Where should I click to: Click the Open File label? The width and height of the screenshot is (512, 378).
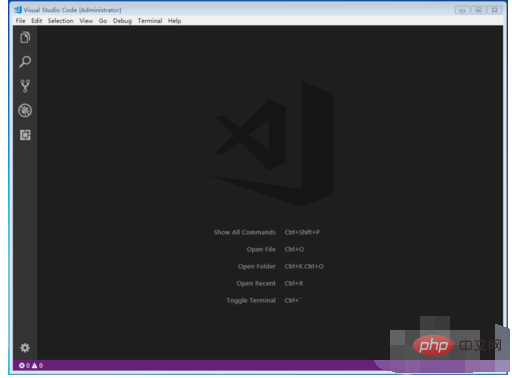[261, 249]
